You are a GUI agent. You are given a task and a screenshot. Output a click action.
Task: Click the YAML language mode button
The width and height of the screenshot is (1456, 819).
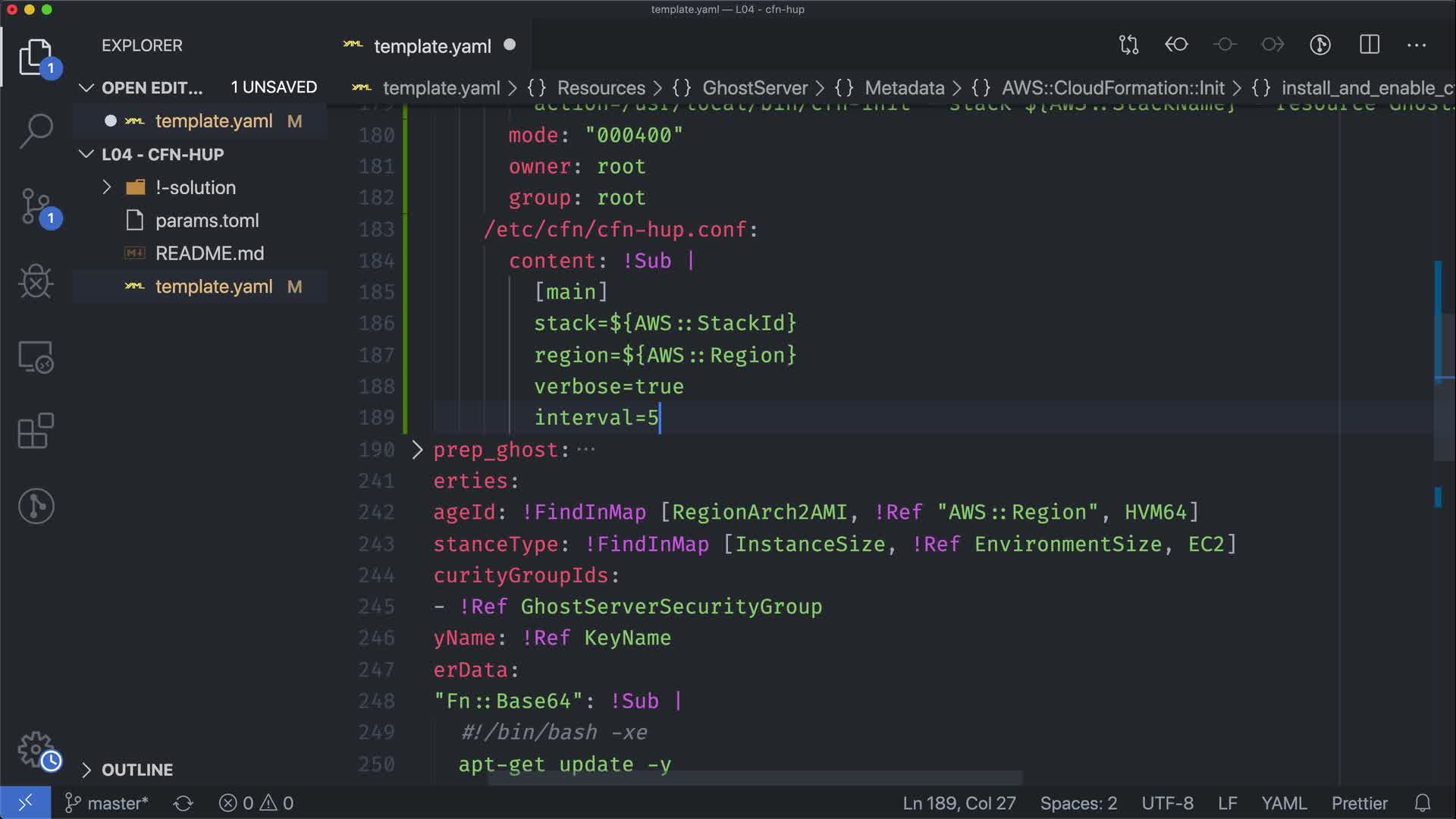[x=1283, y=803]
